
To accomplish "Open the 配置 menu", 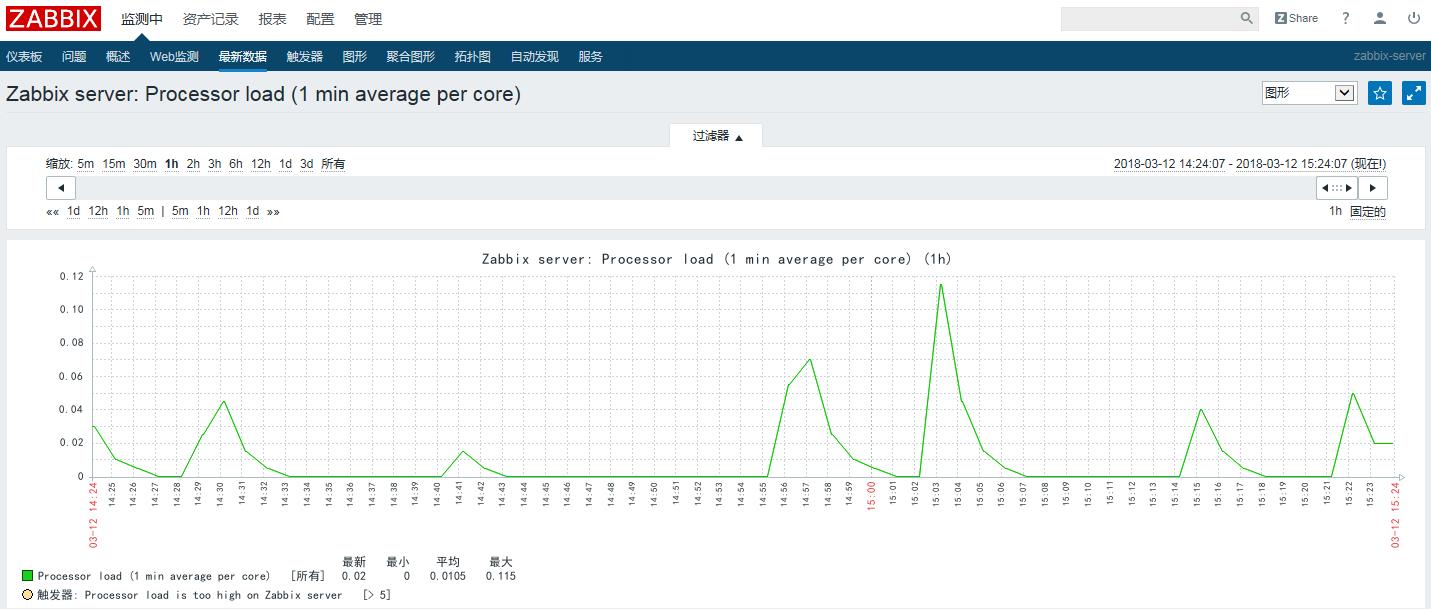I will tap(320, 19).
